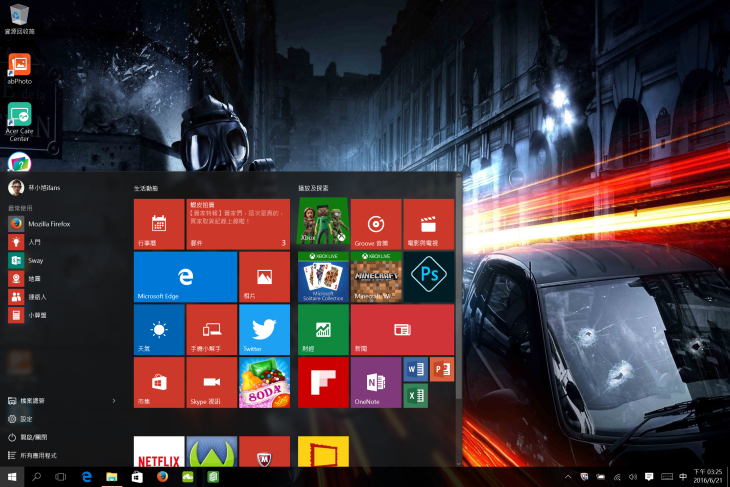
Task: Open the Candy Crush Soda tile
Action: pos(264,382)
